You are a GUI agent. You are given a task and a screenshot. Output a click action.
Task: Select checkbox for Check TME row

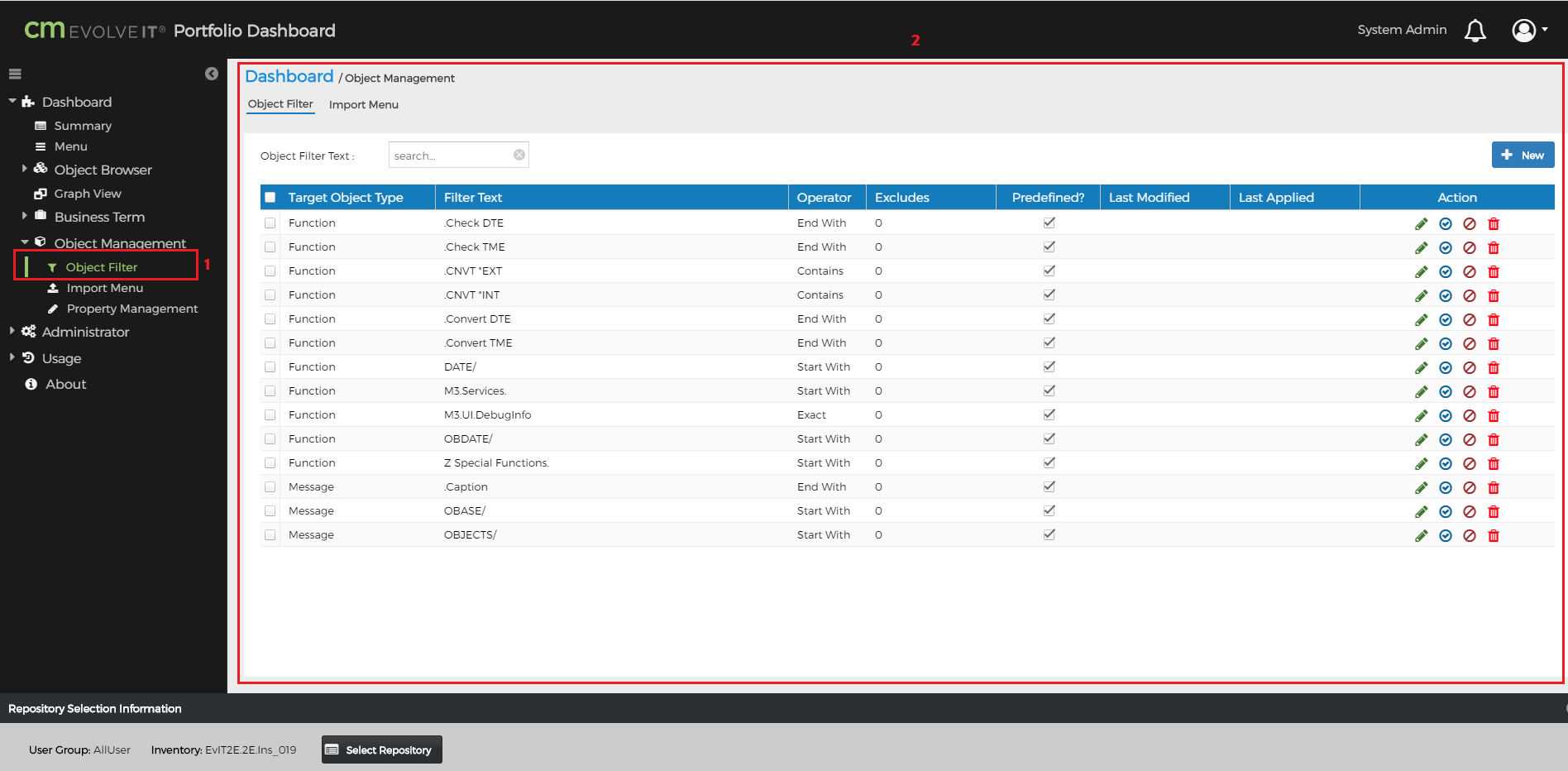[x=270, y=247]
